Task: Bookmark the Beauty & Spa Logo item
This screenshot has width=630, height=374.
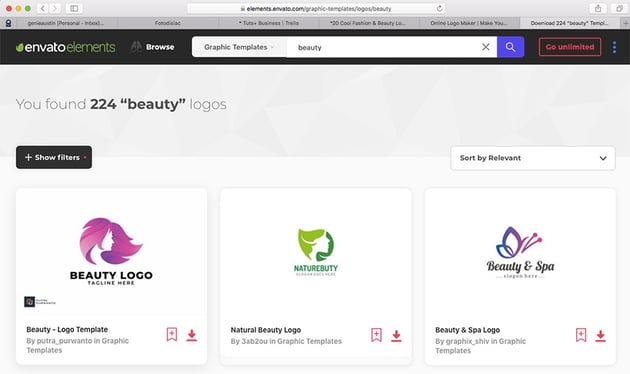Action: 581,335
